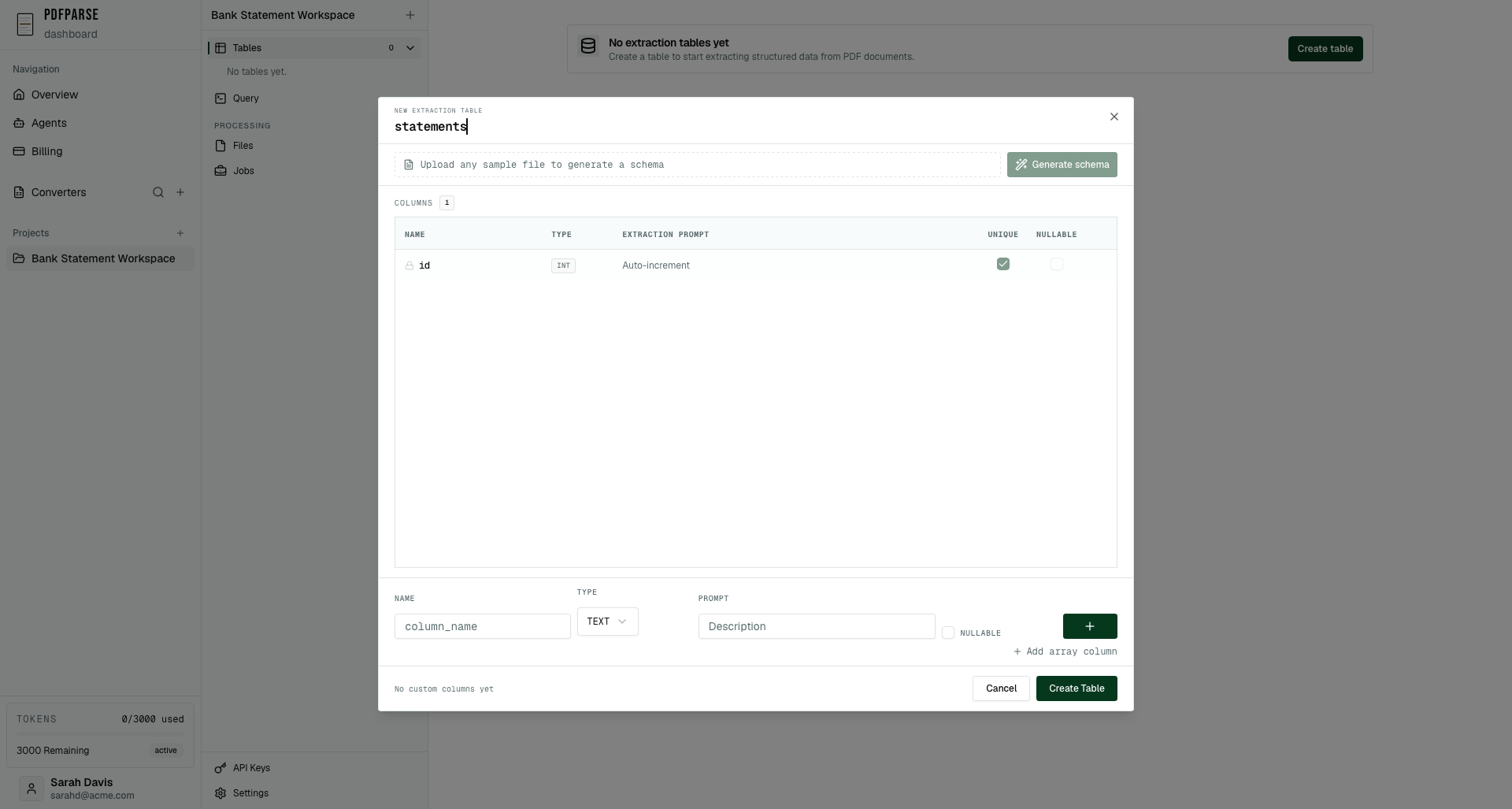
Task: Open the Agents navigation item
Action: [x=100, y=123]
